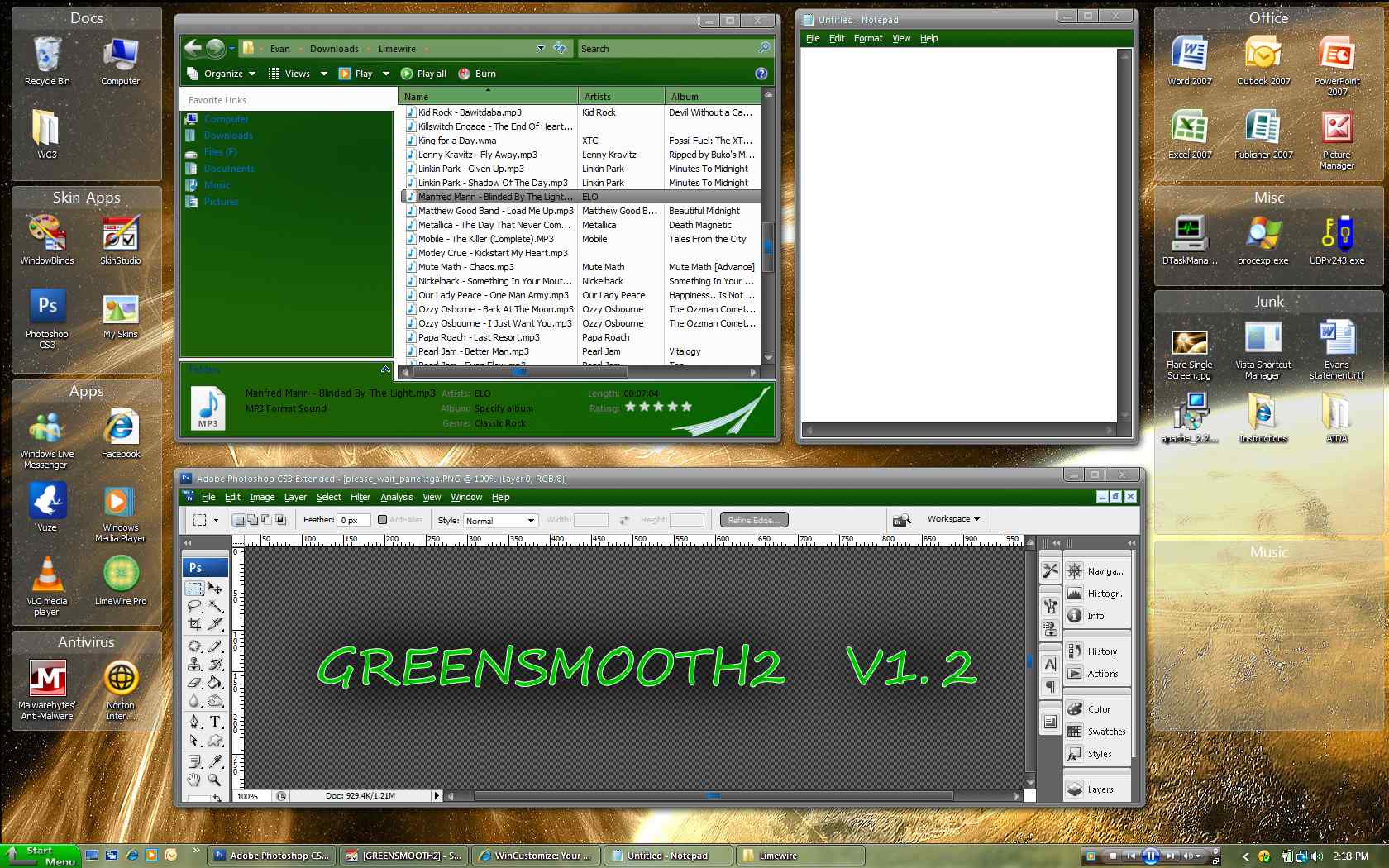Select the History Brush tool

point(215,664)
